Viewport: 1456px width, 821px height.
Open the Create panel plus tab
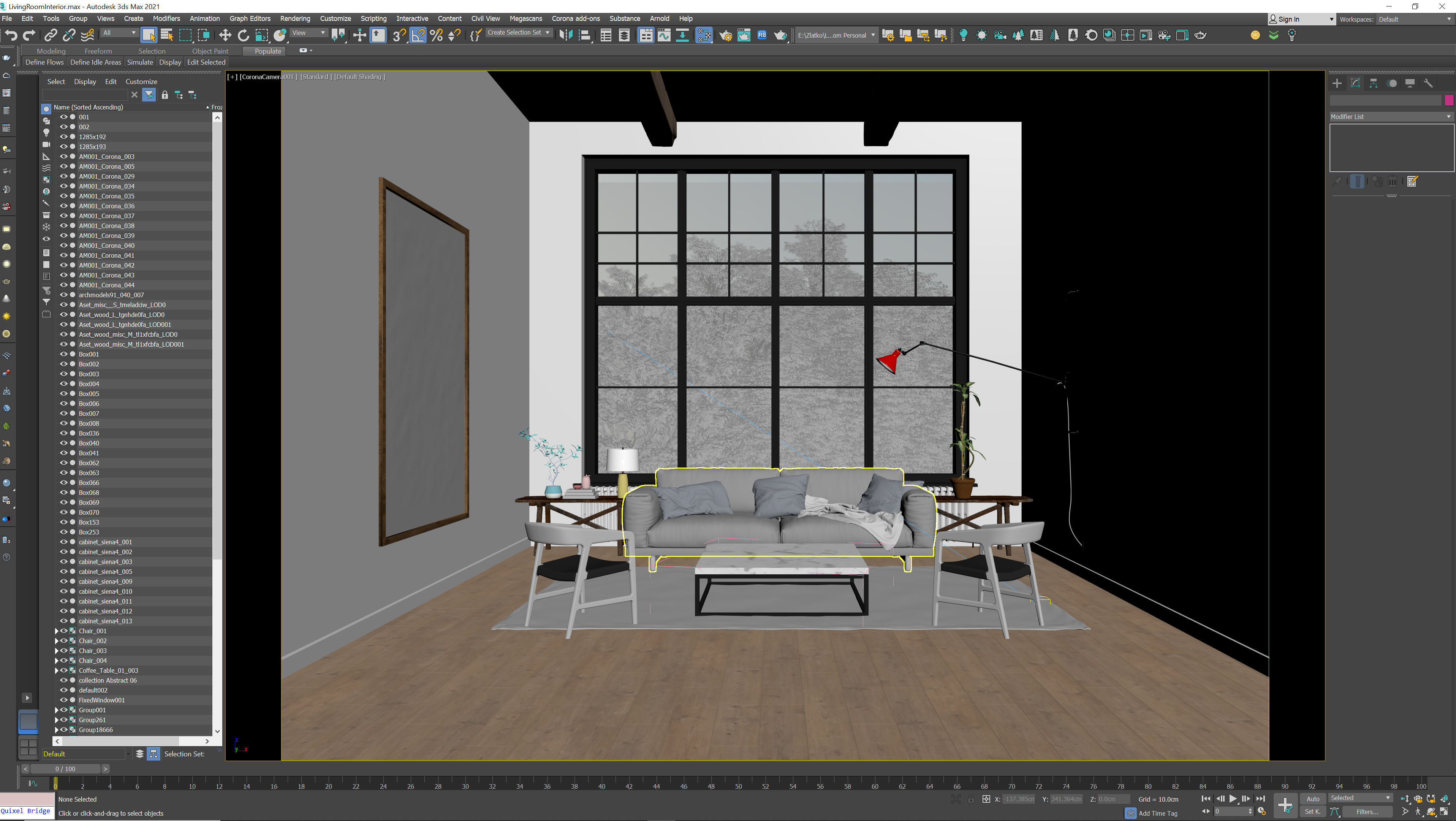click(1337, 83)
